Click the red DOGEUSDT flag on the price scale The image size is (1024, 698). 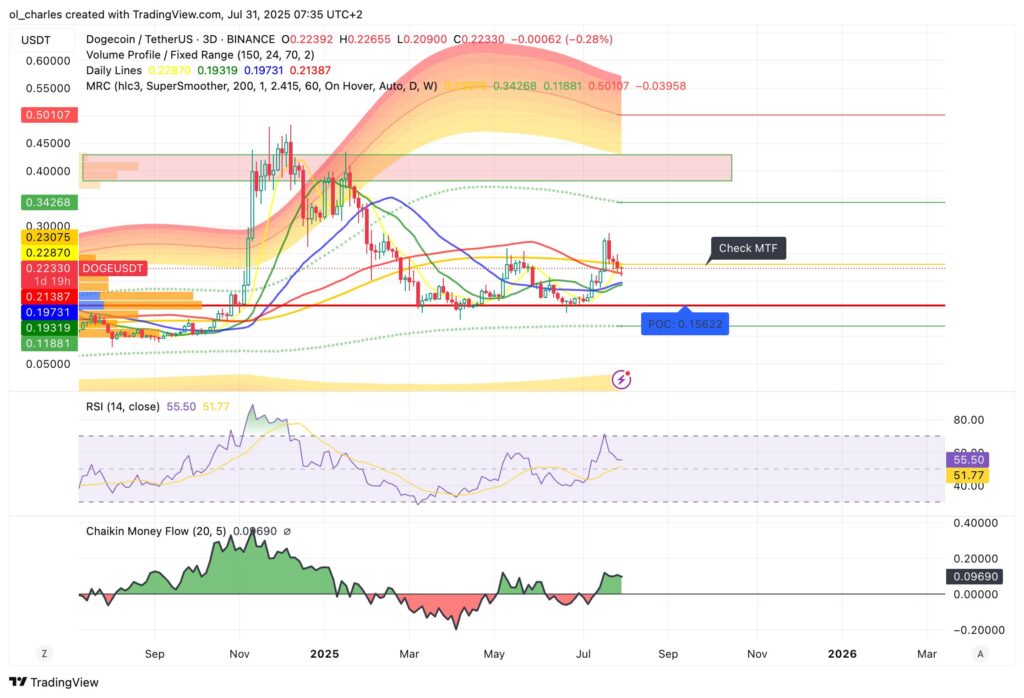(113, 268)
